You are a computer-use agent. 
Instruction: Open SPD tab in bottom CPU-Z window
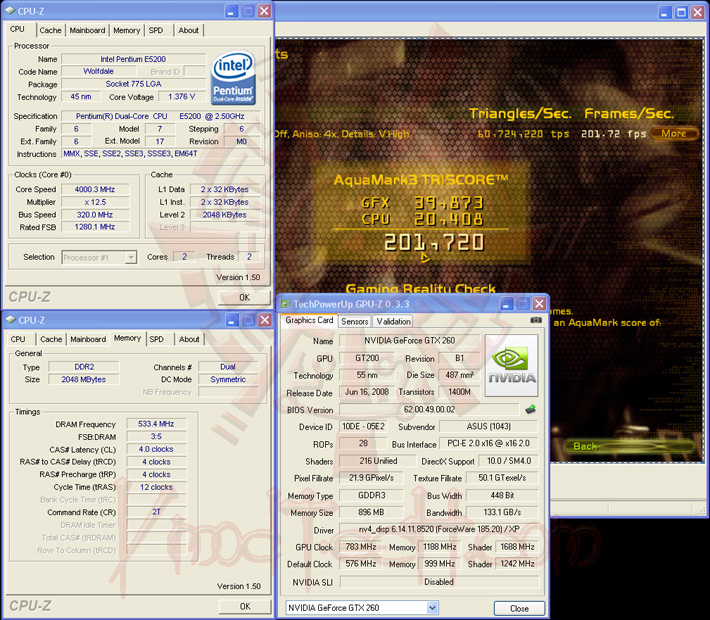pyautogui.click(x=157, y=339)
